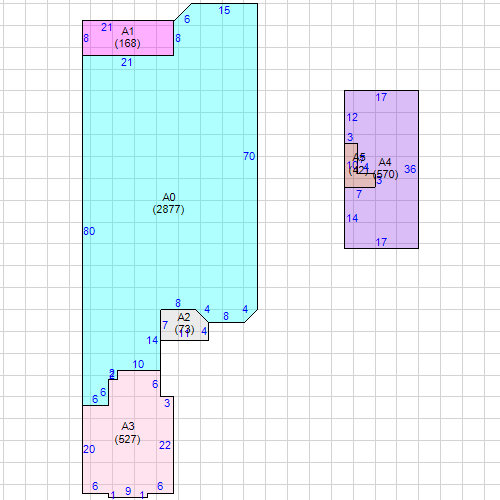Click the 8 dimension above area A2
Screen dimensions: 500x500
pyautogui.click(x=178, y=303)
